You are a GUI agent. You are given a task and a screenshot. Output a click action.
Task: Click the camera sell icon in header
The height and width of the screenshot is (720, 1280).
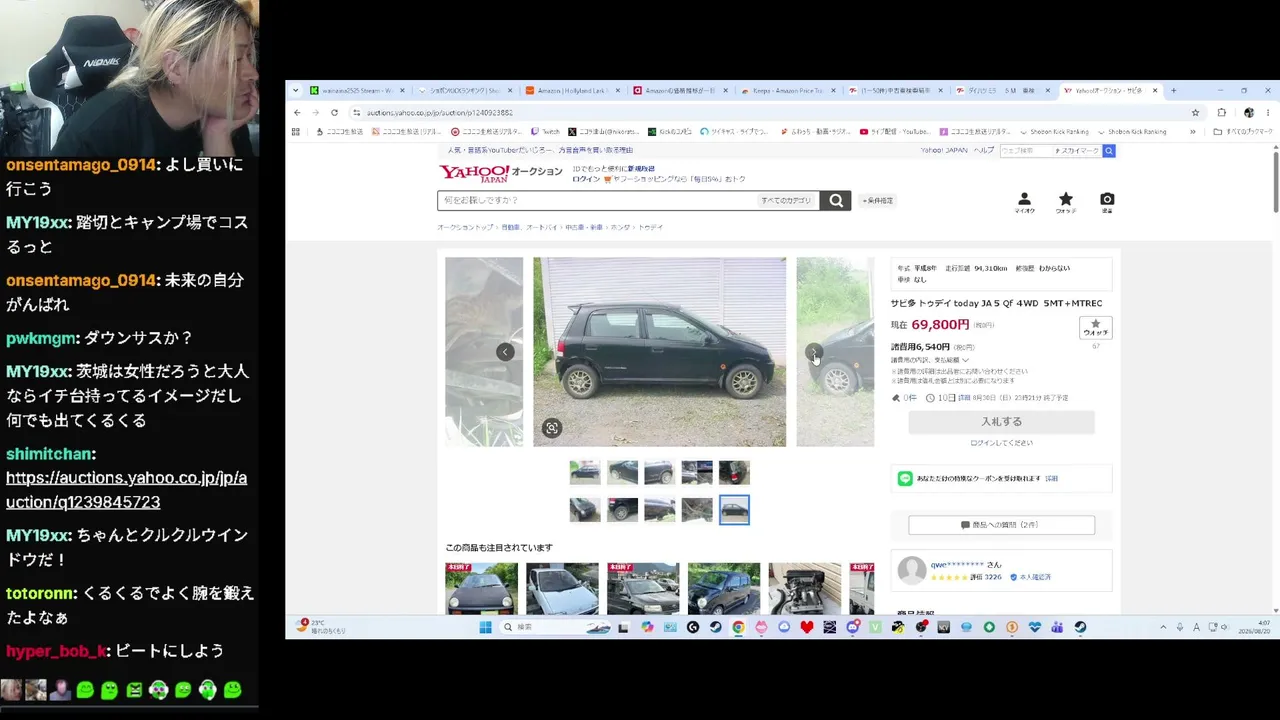(1107, 202)
